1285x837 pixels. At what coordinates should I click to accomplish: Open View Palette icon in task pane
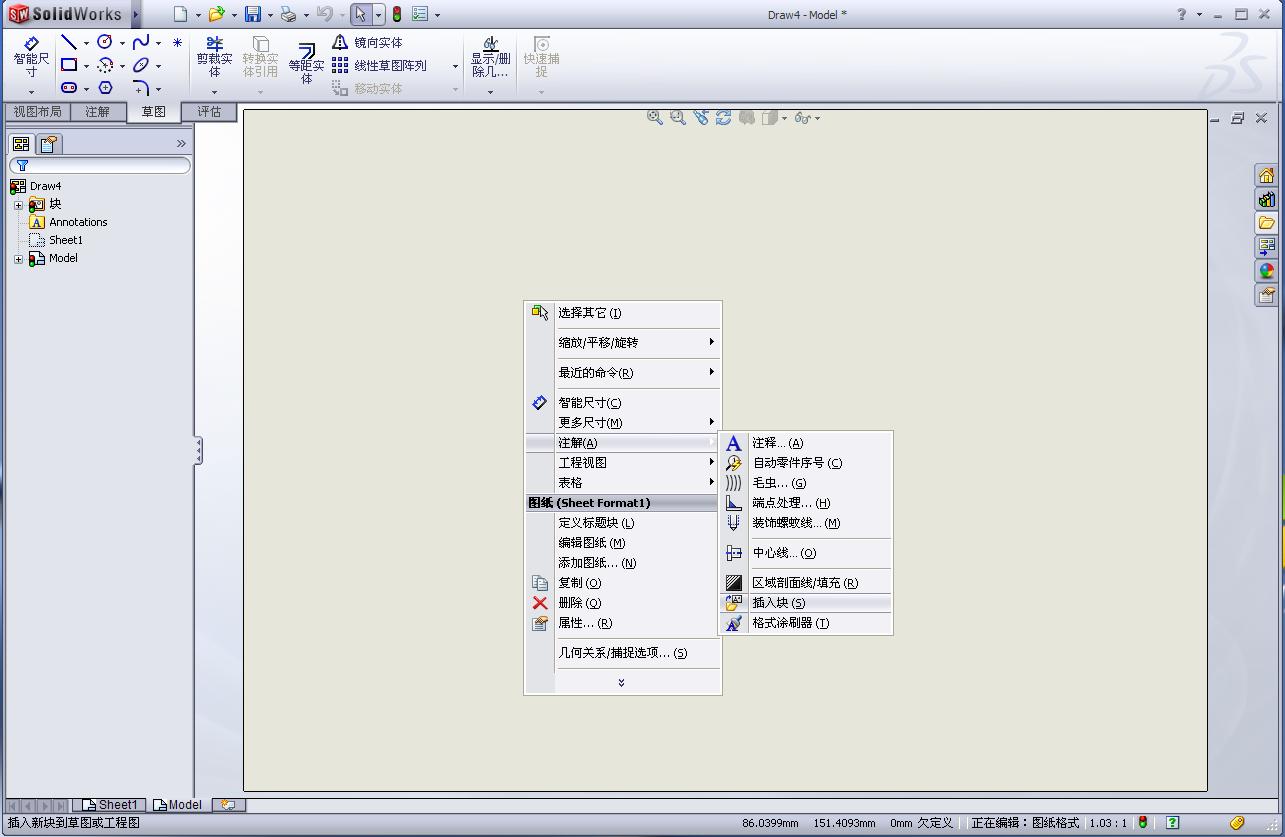tap(1267, 247)
